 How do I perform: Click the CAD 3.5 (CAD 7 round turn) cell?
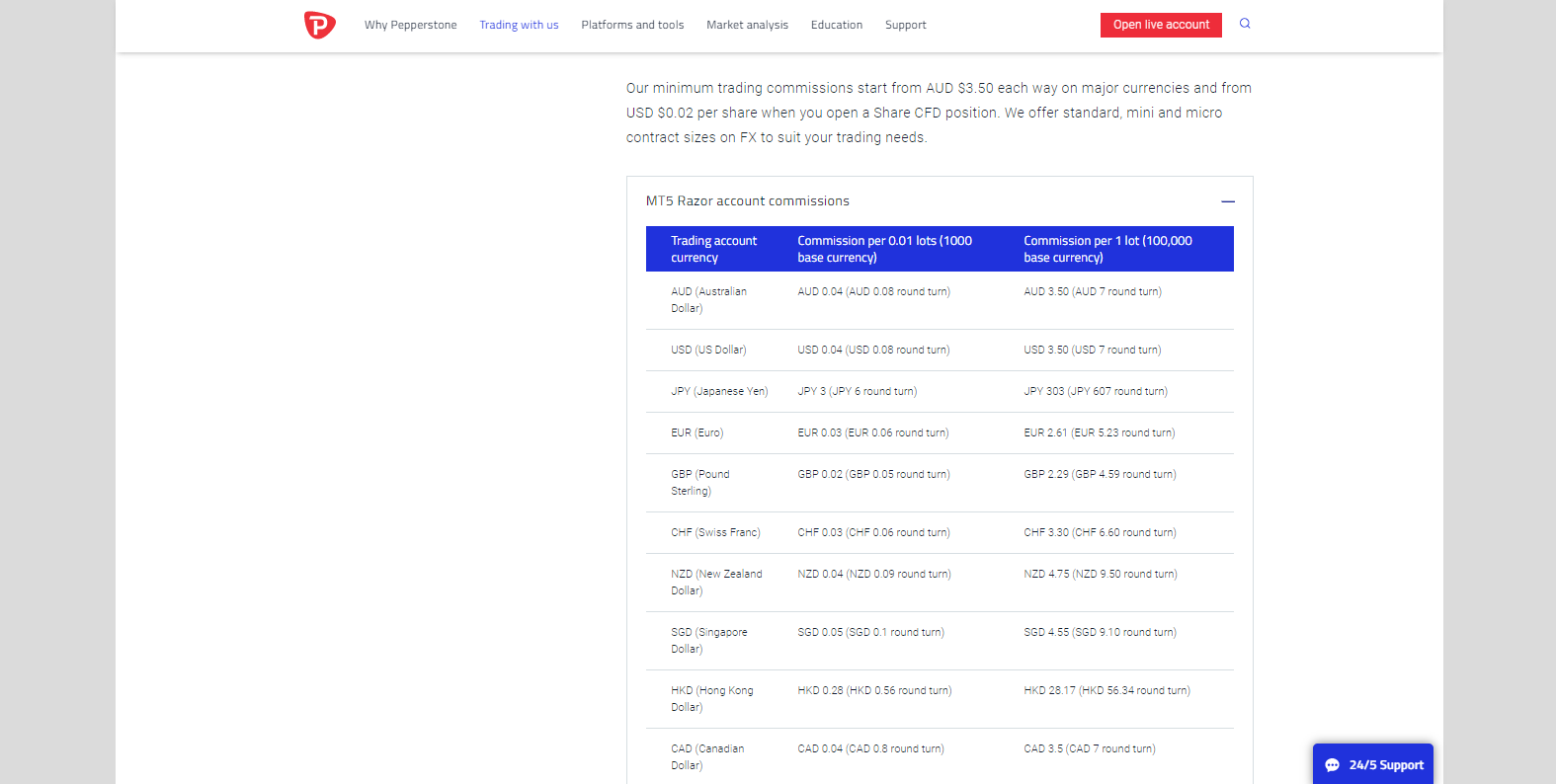(x=1090, y=748)
